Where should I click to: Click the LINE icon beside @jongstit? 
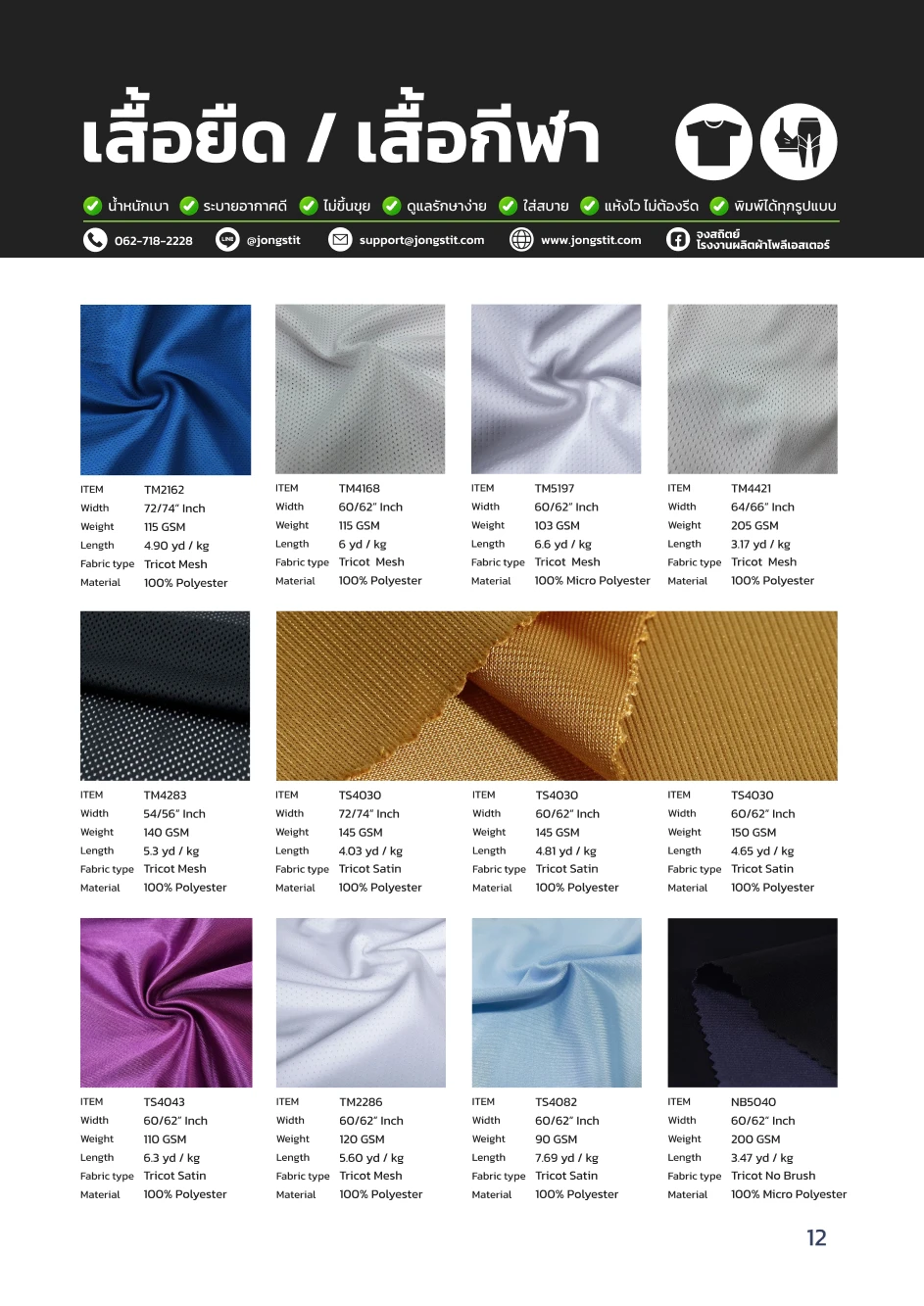point(227,240)
